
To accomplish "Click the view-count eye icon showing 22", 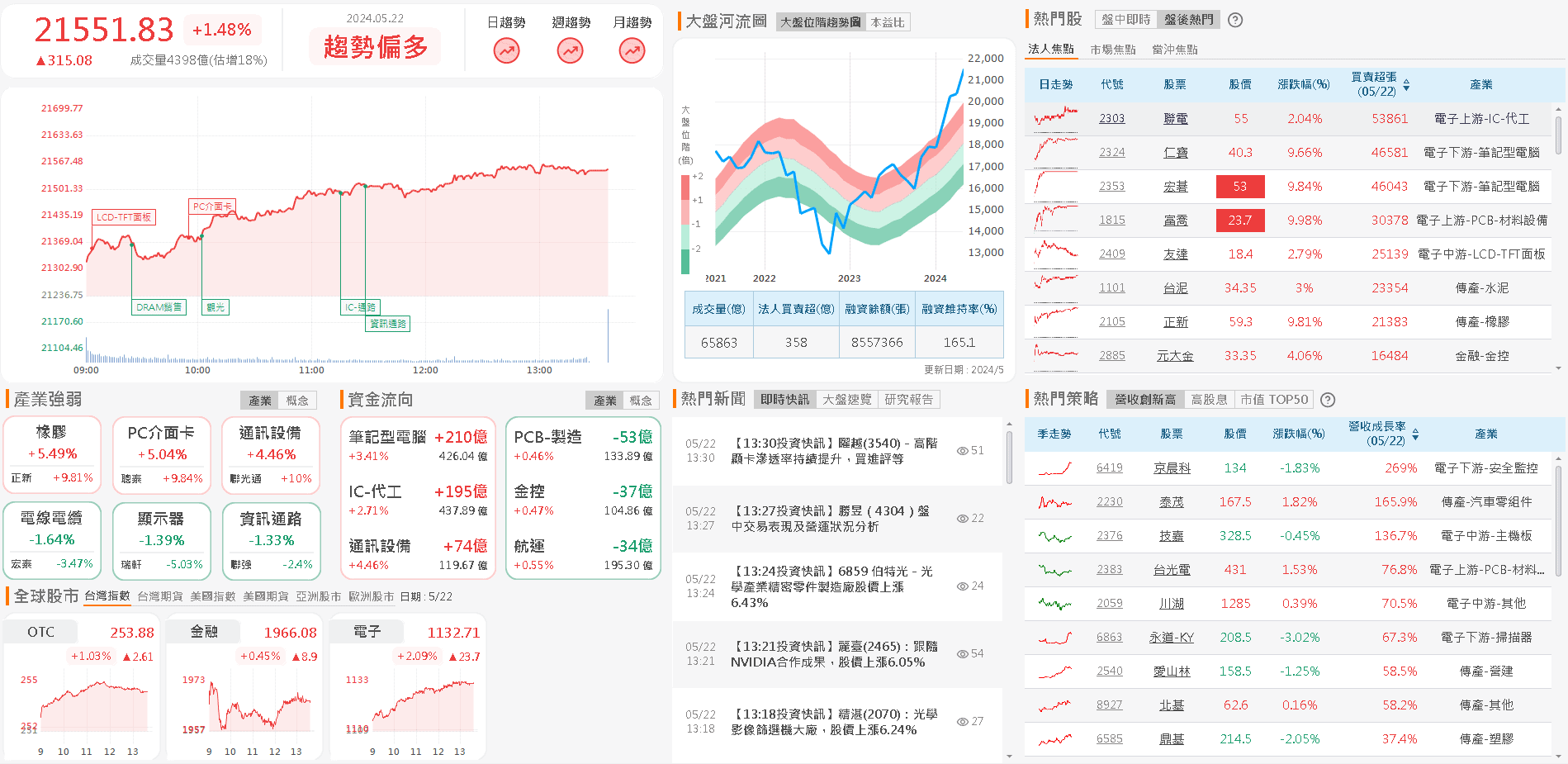I will [962, 519].
